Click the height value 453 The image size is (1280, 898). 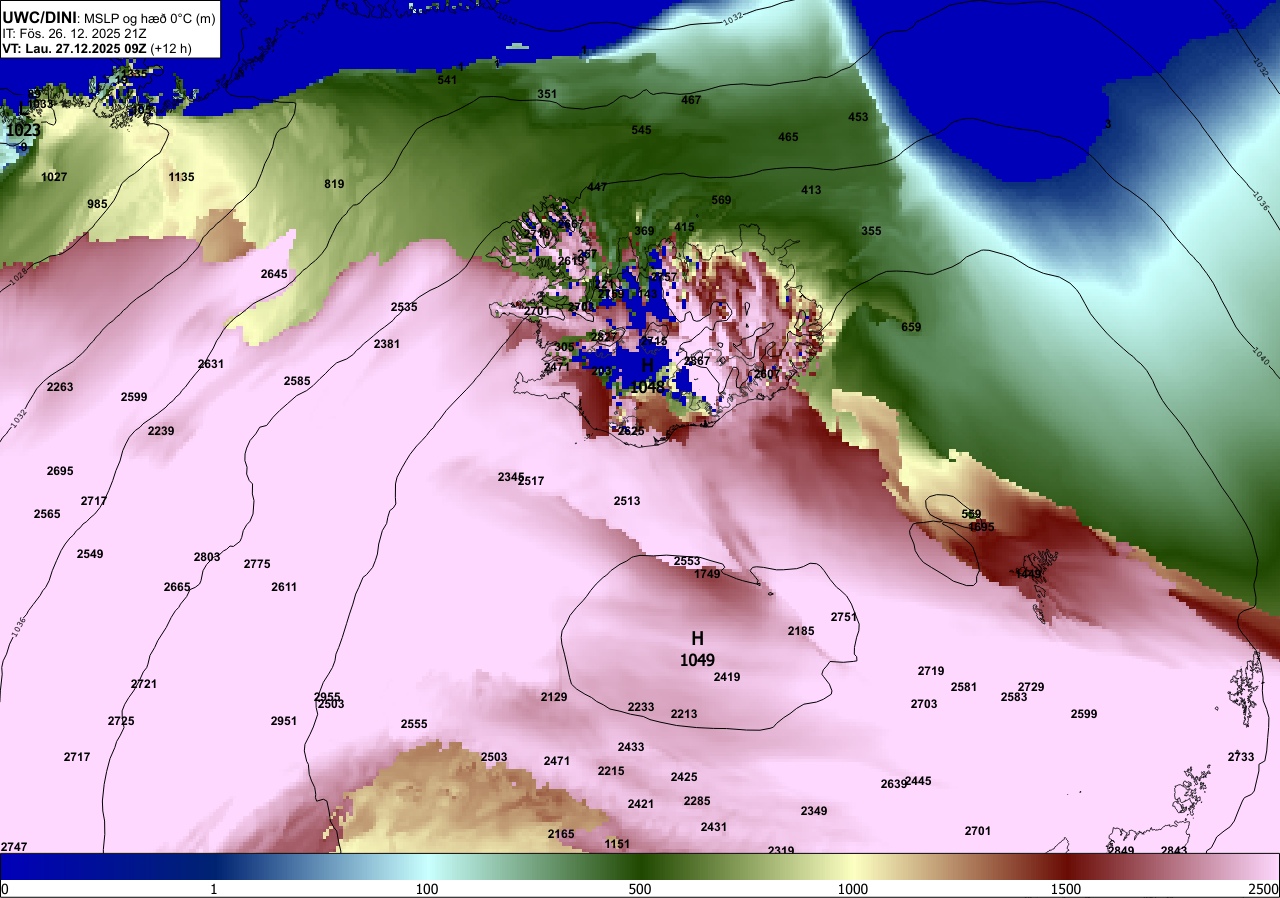[858, 117]
